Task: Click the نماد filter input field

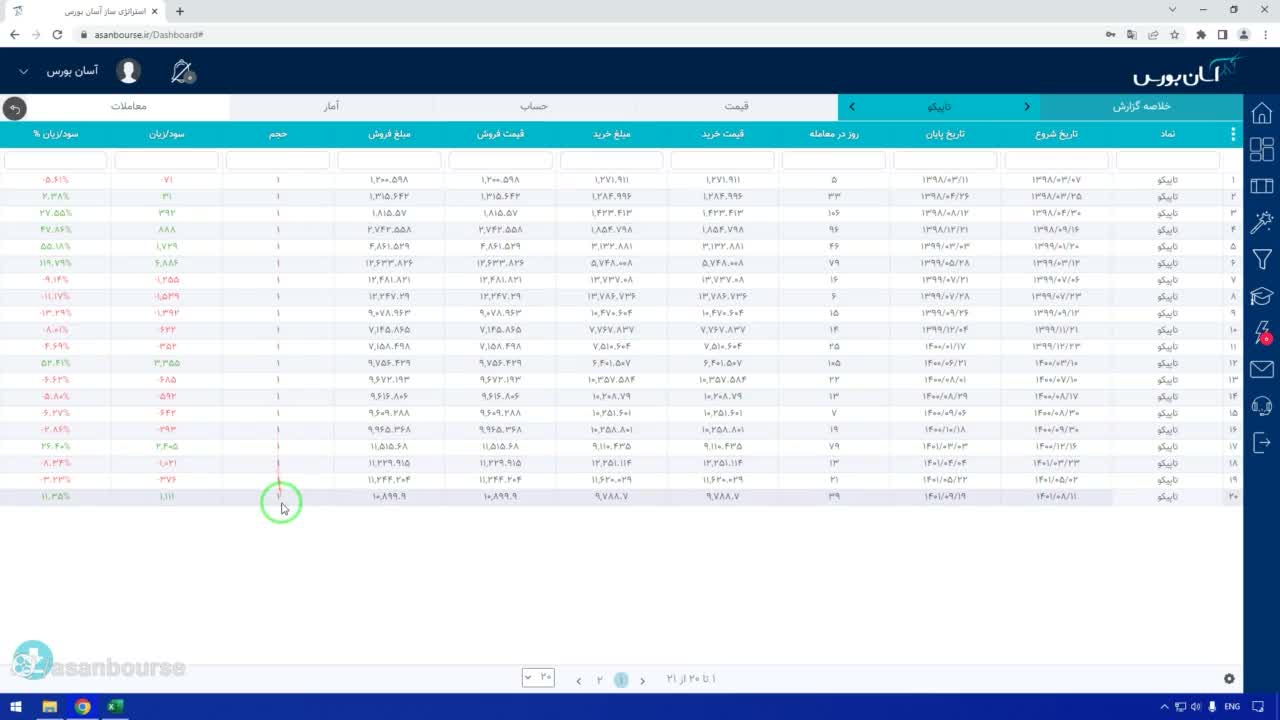Action: (1167, 160)
